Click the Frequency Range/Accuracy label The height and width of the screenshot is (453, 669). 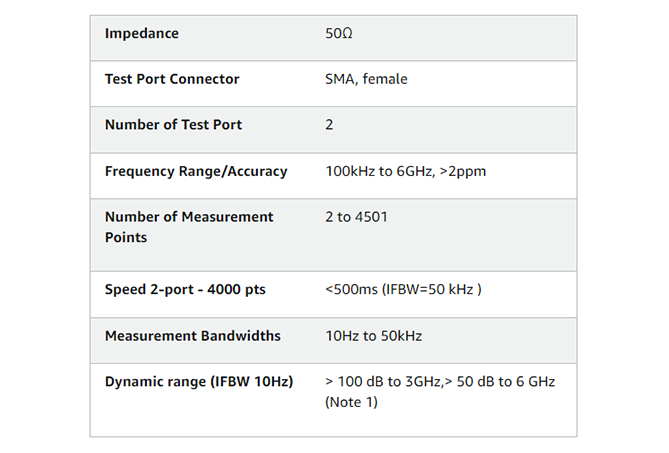pos(196,171)
